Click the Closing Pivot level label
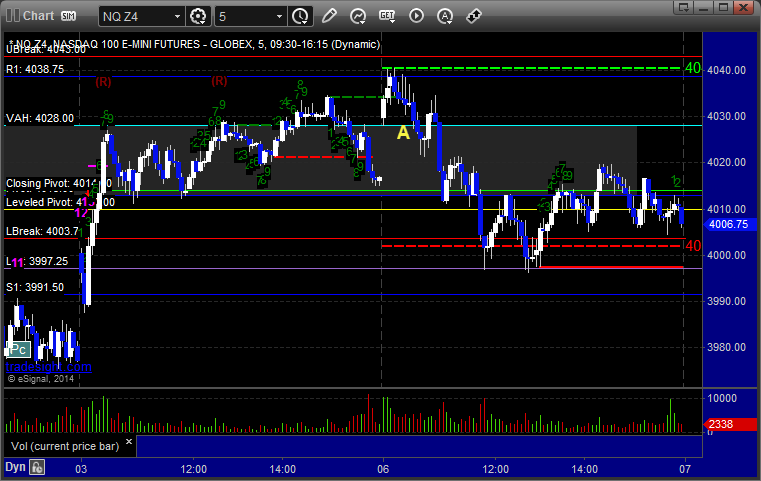Viewport: 761px width, 481px height. coord(59,183)
